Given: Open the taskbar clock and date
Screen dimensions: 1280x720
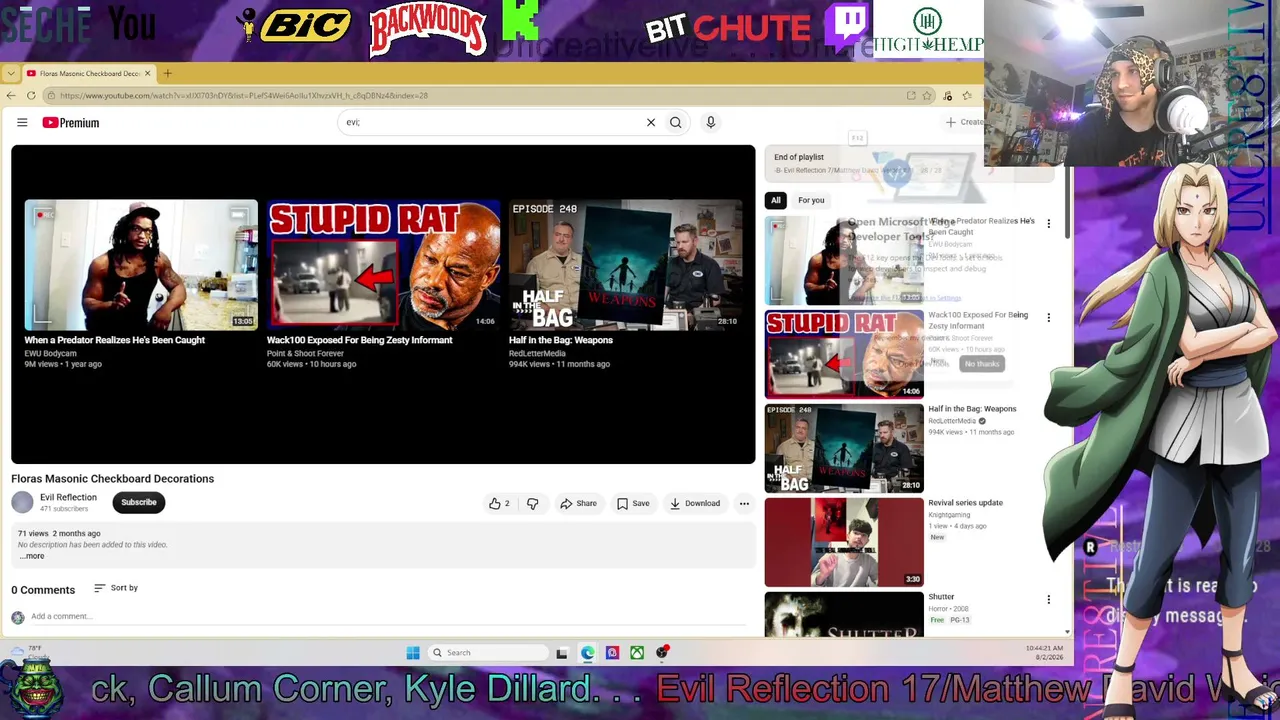Looking at the screenshot, I should (1044, 653).
